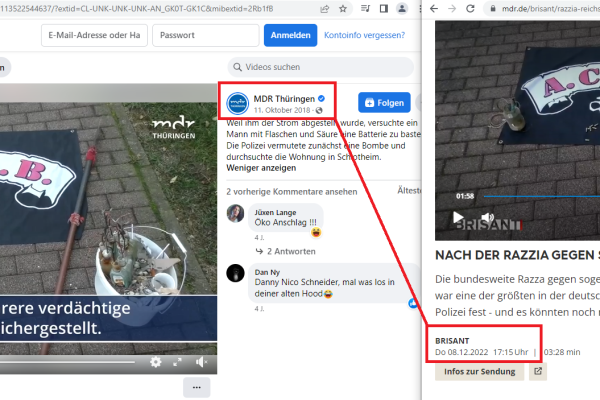Click the verified badge next to MDR Thüringen

pos(321,99)
